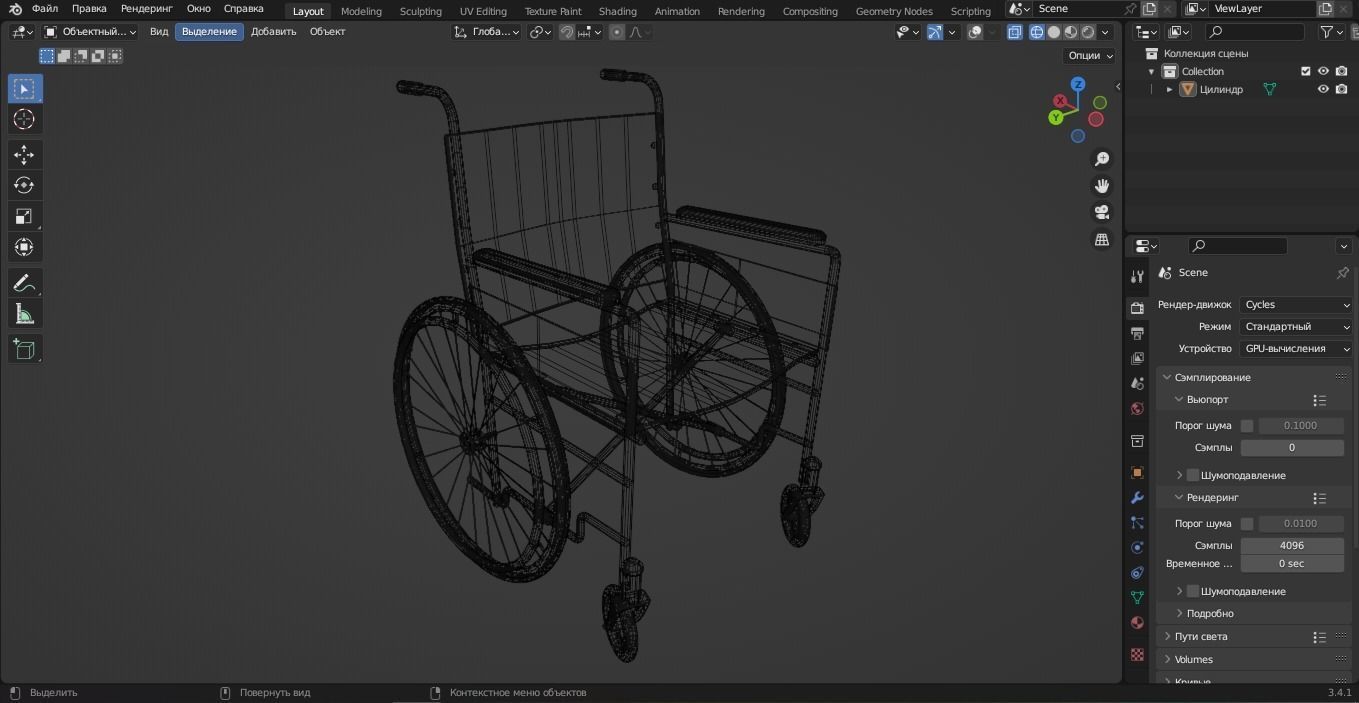The image size is (1359, 703).
Task: Select the Measure ruler tool
Action: (25, 315)
